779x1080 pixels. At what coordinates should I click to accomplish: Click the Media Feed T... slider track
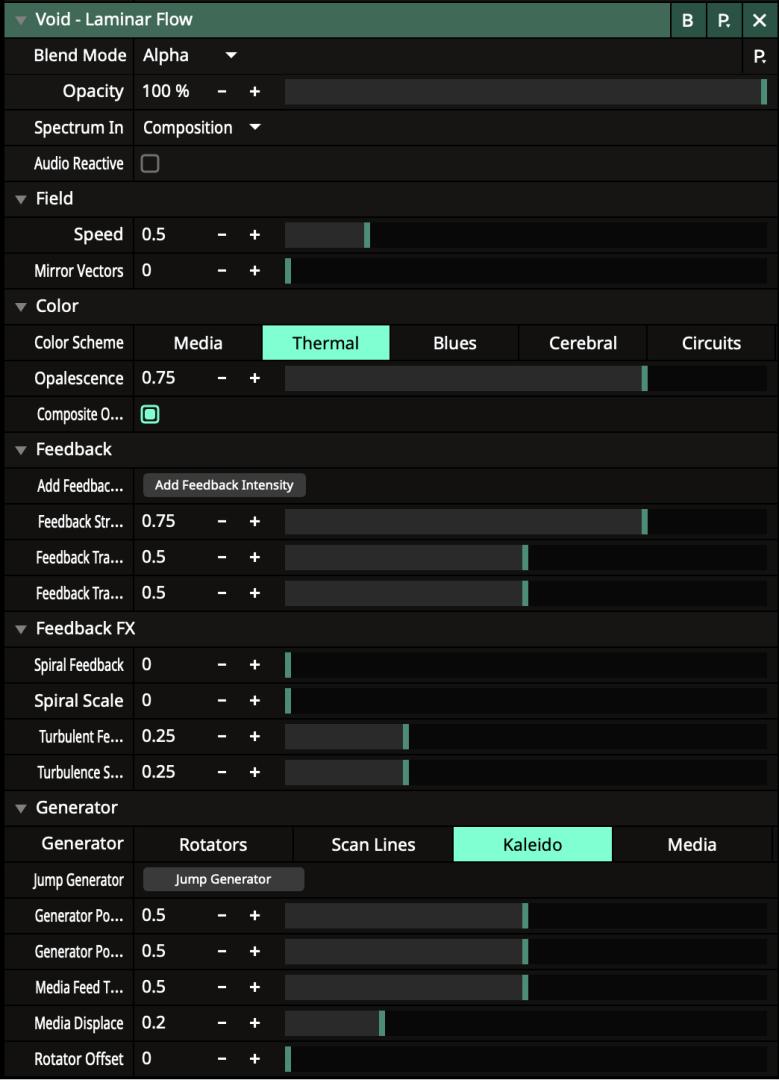tap(526, 987)
